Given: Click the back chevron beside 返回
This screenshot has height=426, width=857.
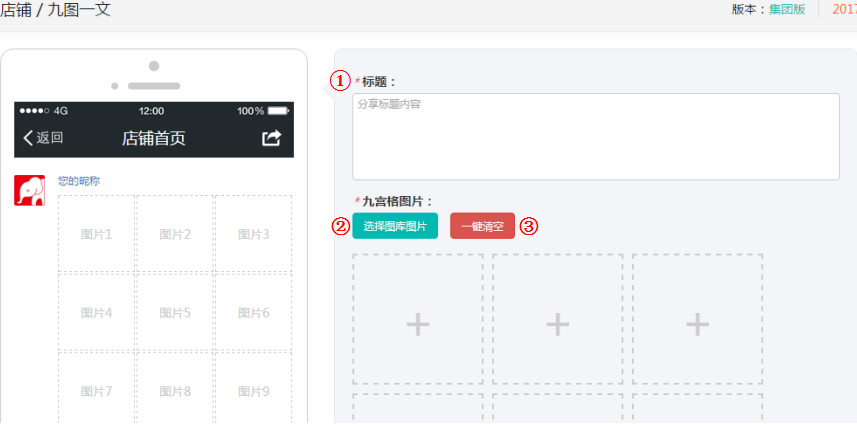Looking at the screenshot, I should tap(27, 138).
